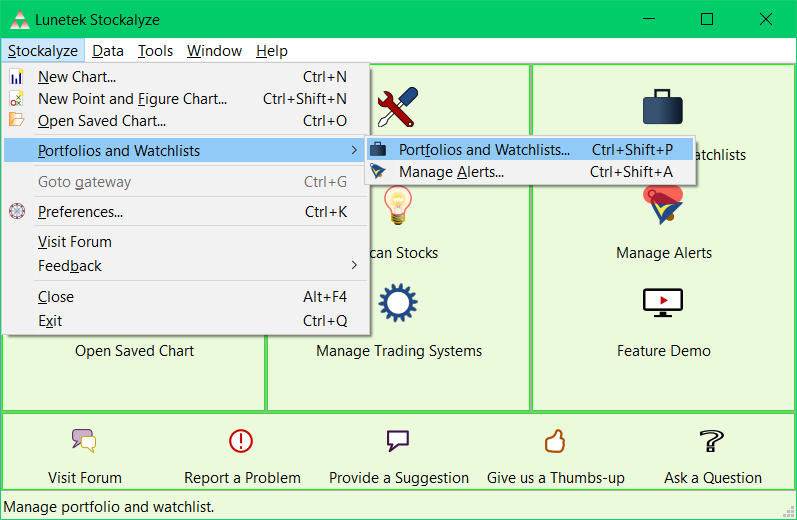
Task: Click the Manage Alerts submenu icon
Action: click(x=378, y=172)
